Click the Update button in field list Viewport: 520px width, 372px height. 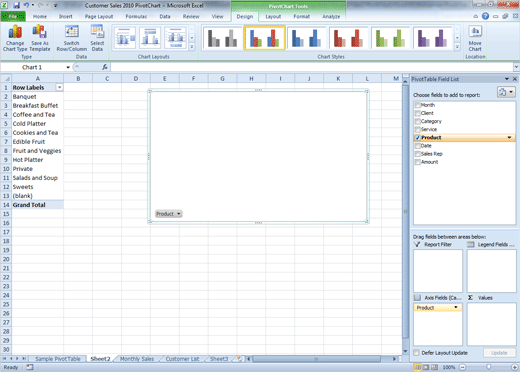499,353
